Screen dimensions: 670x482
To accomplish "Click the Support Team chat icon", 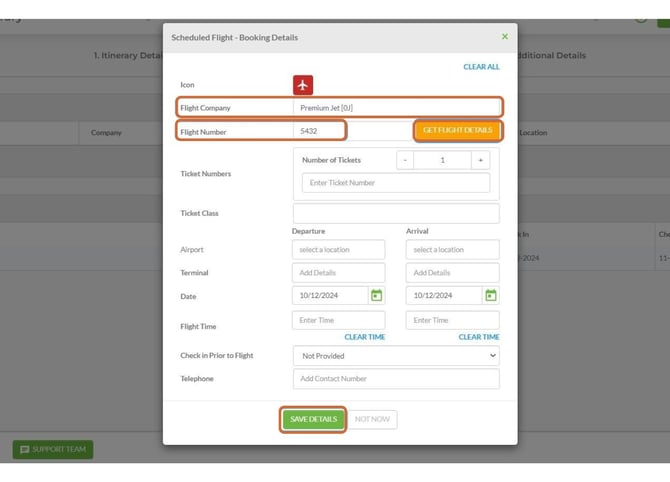I will tap(25, 450).
